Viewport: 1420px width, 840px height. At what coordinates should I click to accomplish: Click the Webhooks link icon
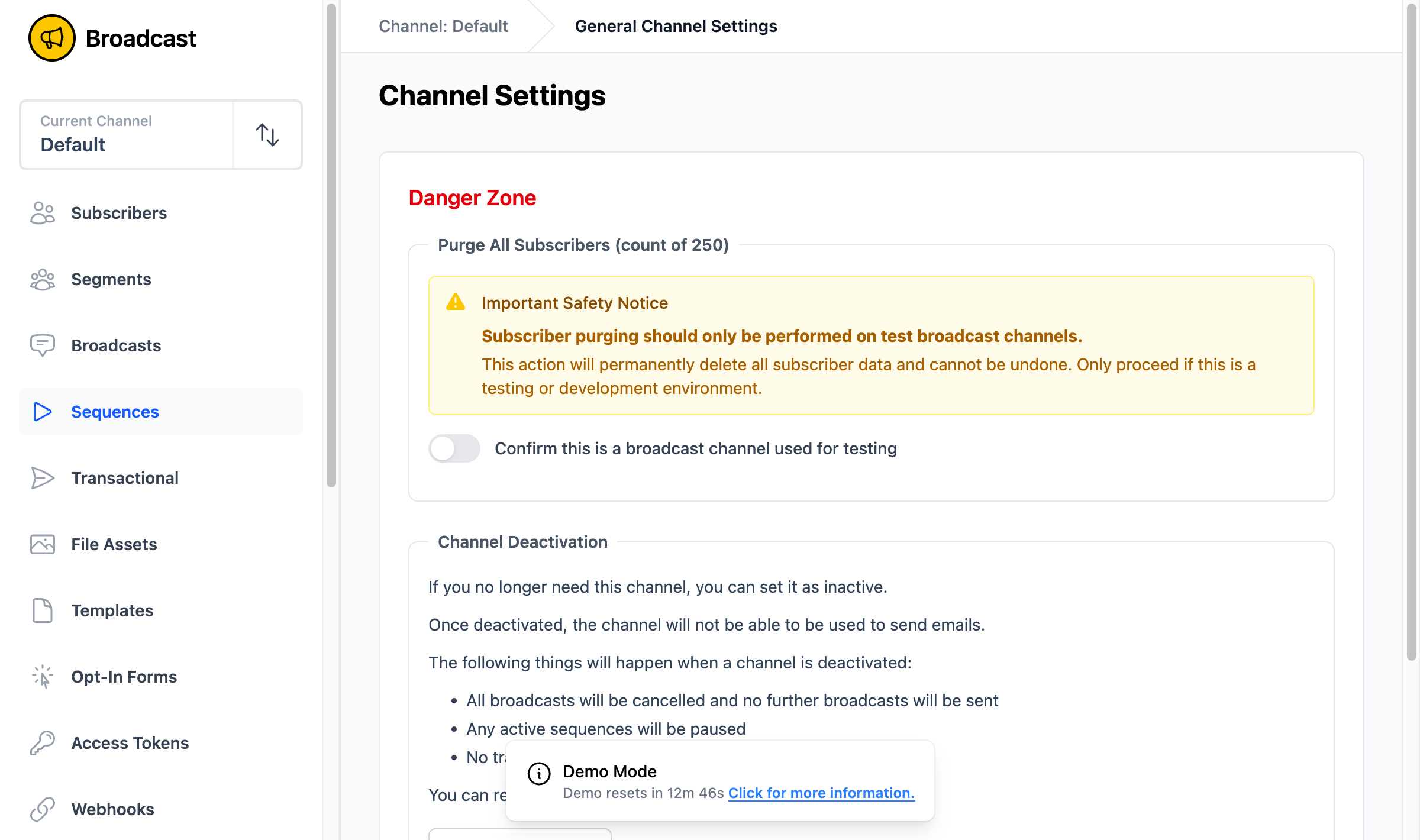click(x=43, y=809)
